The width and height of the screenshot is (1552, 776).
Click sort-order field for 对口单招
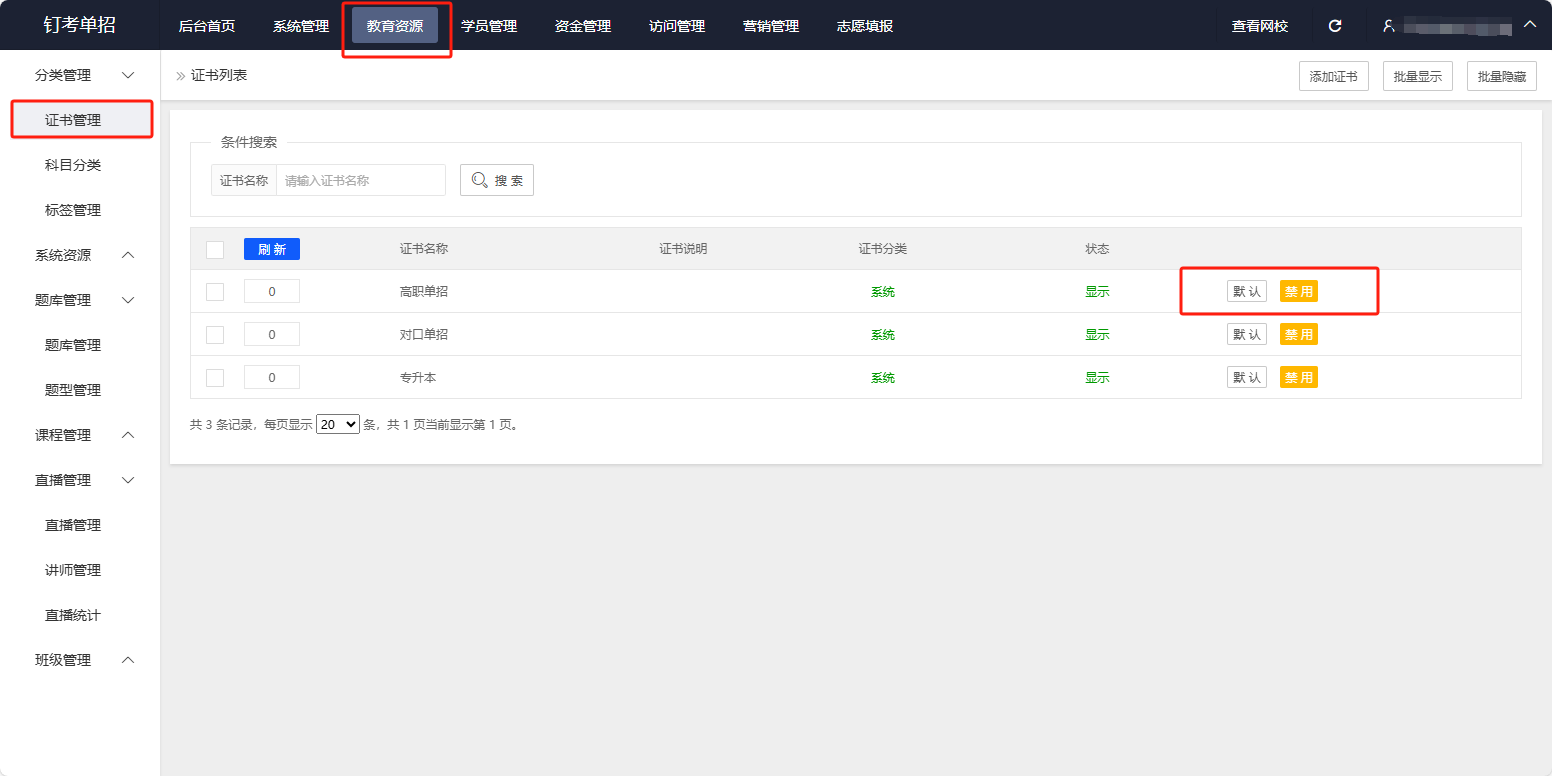pyautogui.click(x=272, y=335)
